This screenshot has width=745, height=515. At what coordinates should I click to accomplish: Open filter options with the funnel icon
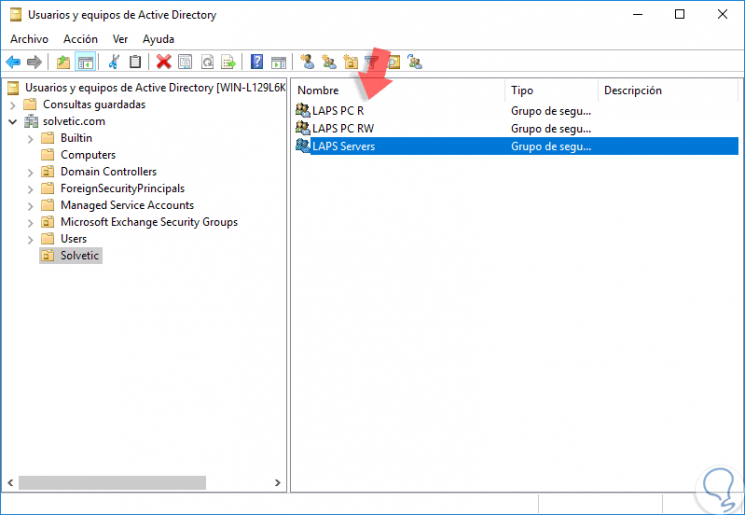pos(372,62)
